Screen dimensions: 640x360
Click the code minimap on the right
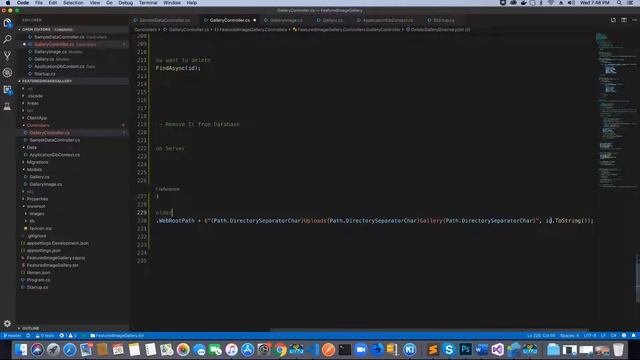pos(616,110)
